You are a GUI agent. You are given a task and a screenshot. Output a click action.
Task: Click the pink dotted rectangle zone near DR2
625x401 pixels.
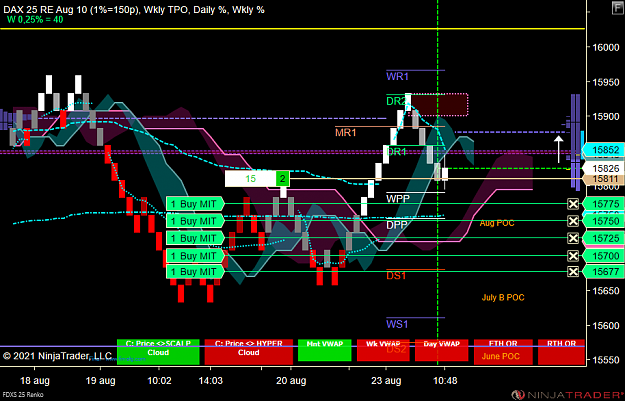coord(439,104)
